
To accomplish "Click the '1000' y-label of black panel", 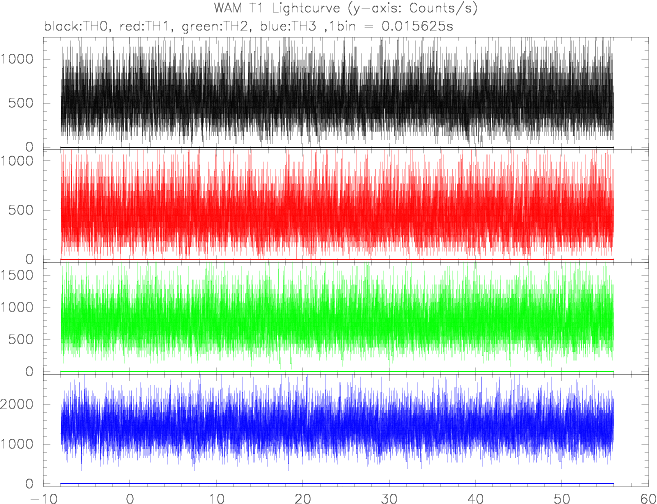I will point(17,59).
